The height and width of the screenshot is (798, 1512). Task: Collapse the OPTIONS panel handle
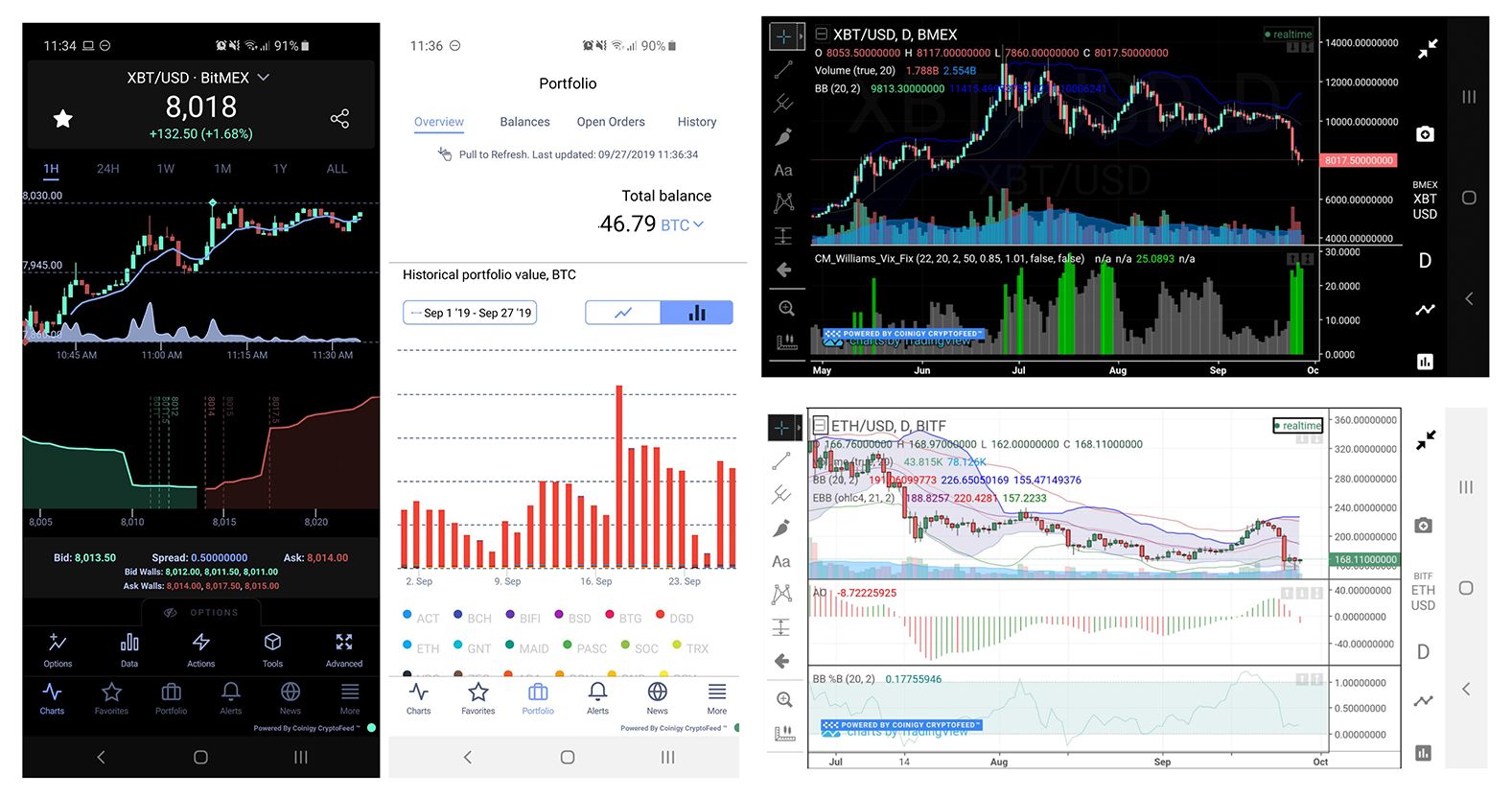click(x=200, y=612)
